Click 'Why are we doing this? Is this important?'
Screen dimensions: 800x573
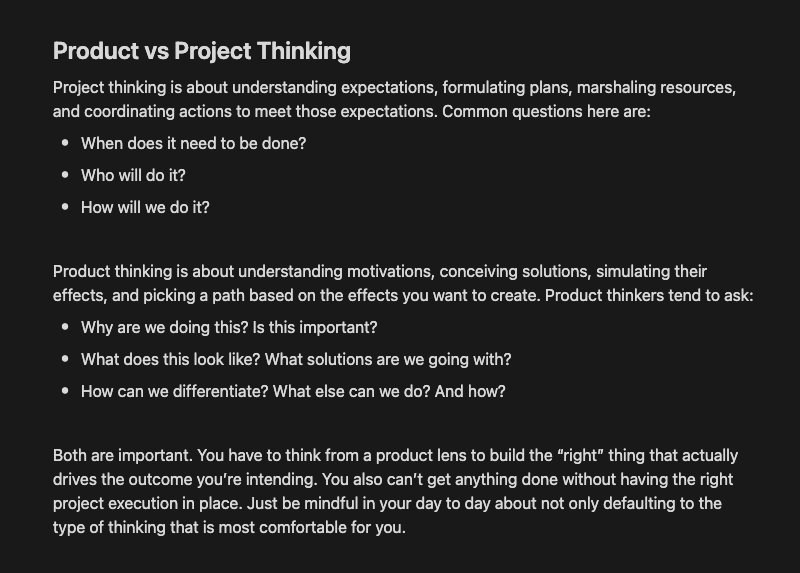click(229, 327)
